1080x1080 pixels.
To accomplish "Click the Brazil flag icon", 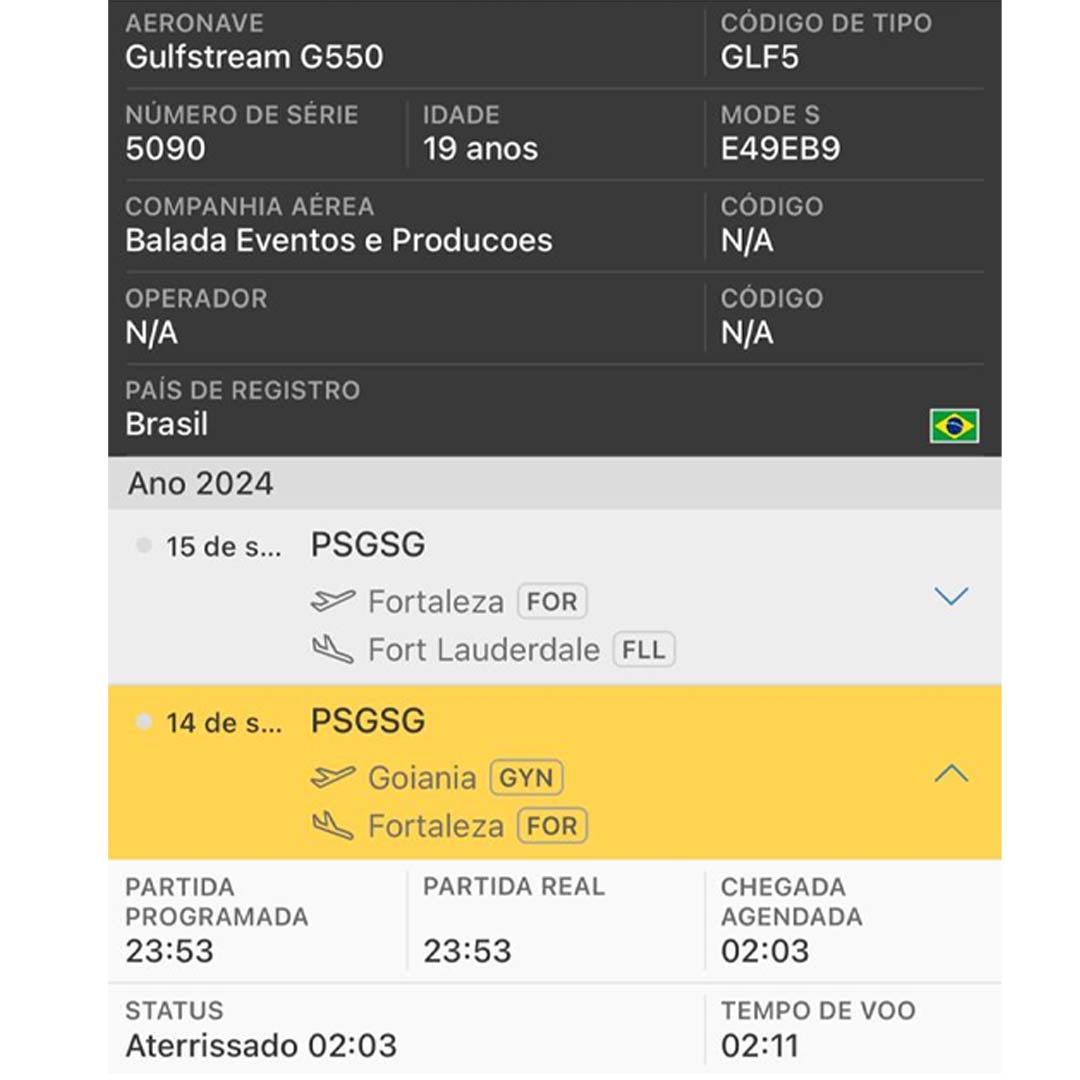I will coord(953,426).
